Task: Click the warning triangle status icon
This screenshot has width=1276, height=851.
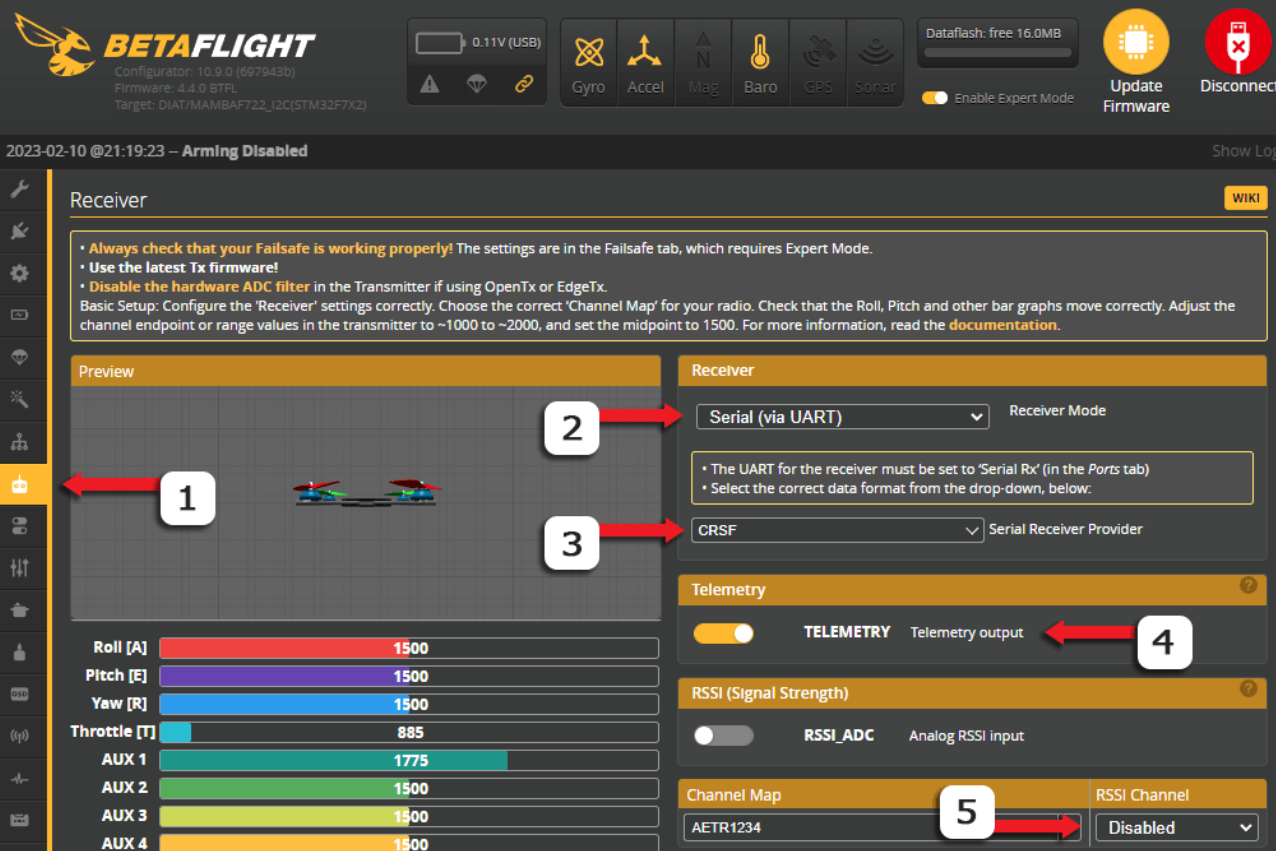Action: tap(430, 85)
